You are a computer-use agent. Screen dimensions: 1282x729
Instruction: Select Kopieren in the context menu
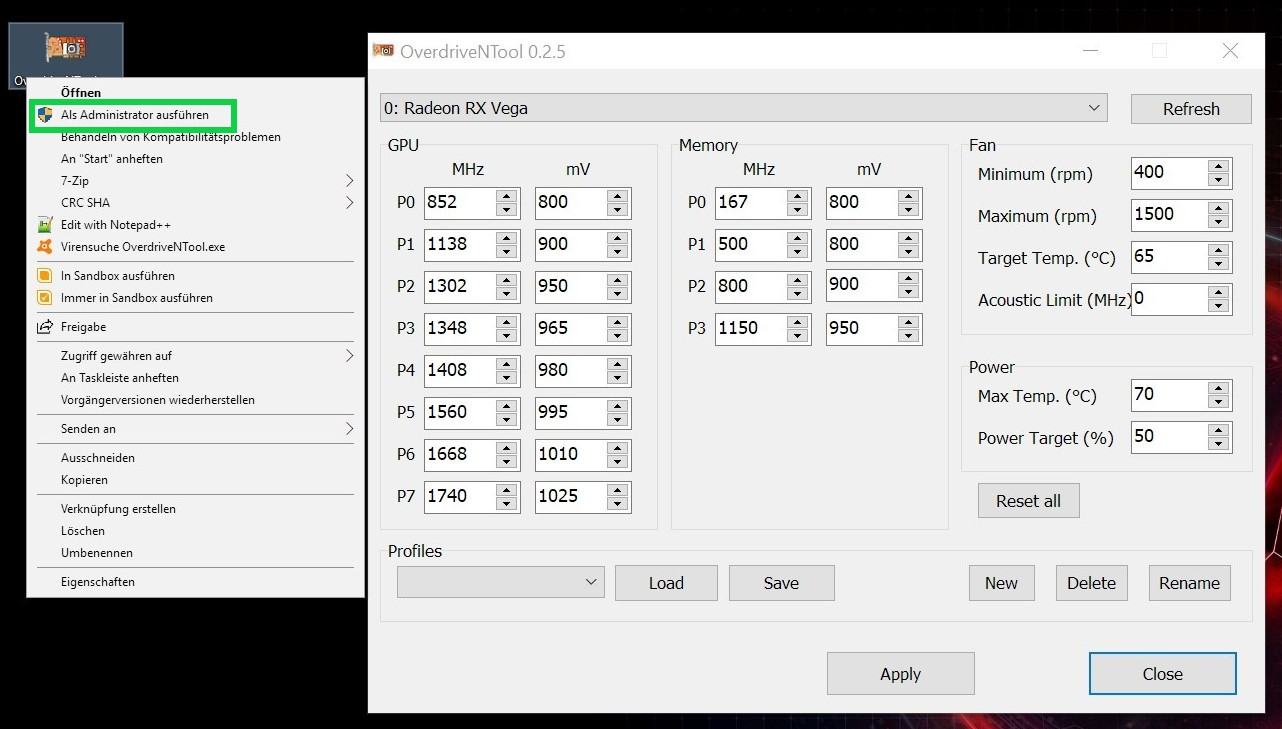tap(194, 480)
